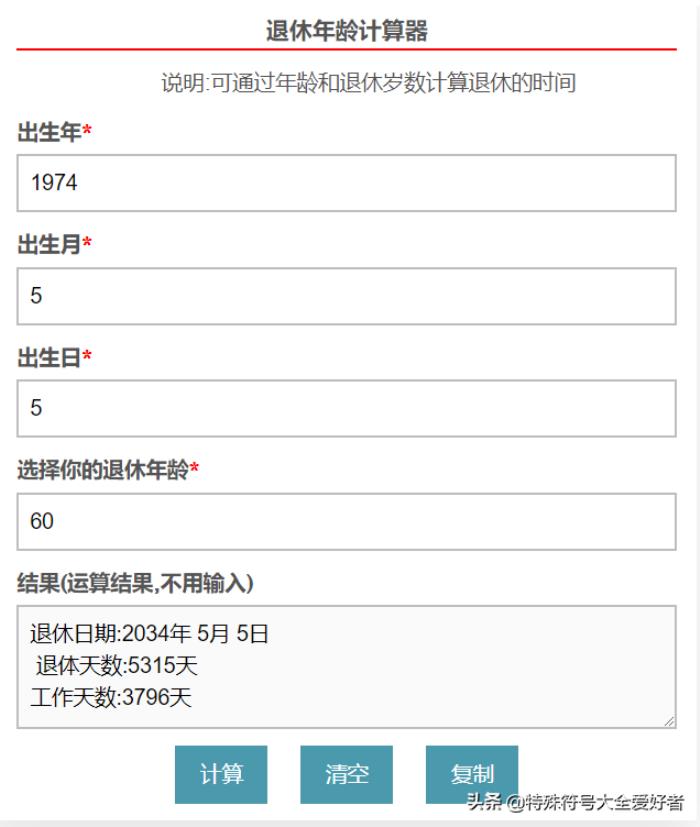Click the 选择你的退休年龄 label
Viewport: 700px width, 827px height.
[x=107, y=470]
